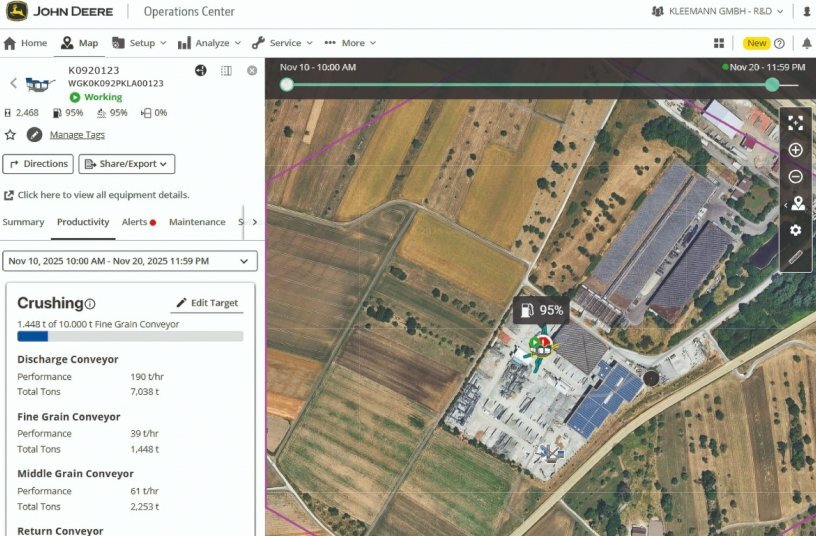The image size is (816, 536).
Task: Click timeline end handle at Nov 20
Action: point(772,84)
